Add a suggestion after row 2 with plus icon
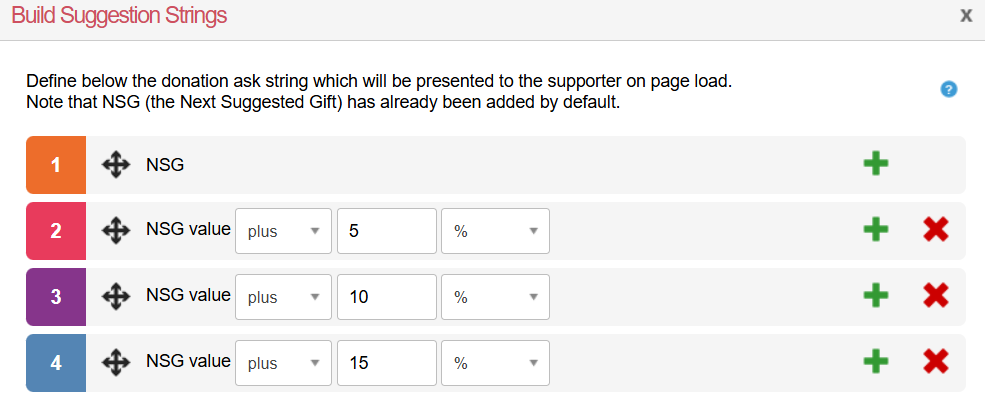This screenshot has width=985, height=405. (x=876, y=230)
